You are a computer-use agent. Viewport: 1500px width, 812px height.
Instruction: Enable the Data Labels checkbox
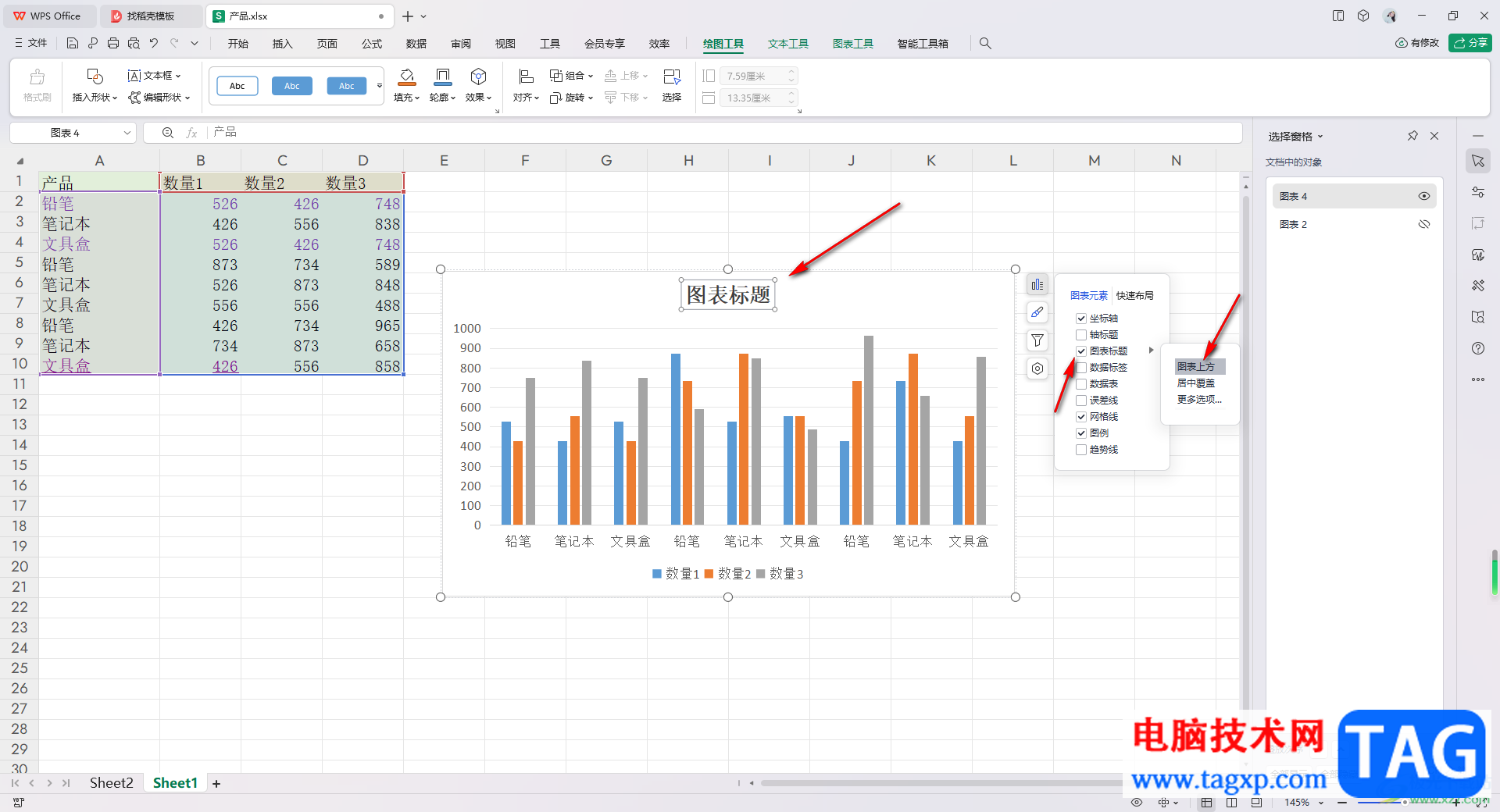1081,368
